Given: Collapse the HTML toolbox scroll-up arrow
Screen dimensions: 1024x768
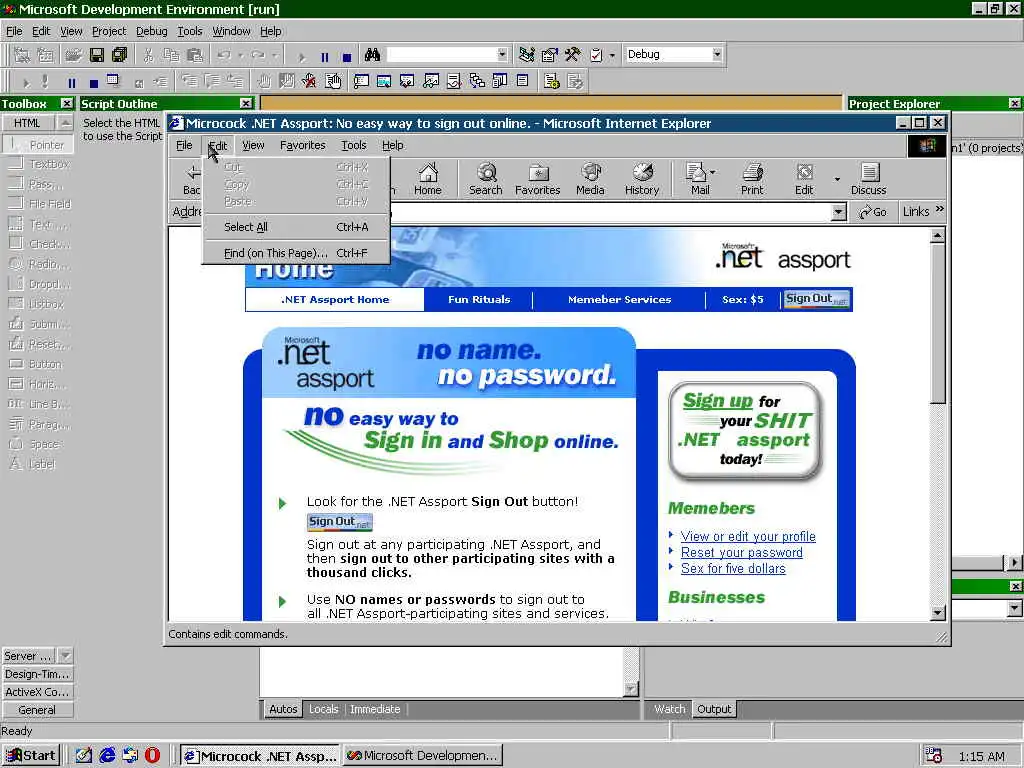Looking at the screenshot, I should (x=65, y=123).
